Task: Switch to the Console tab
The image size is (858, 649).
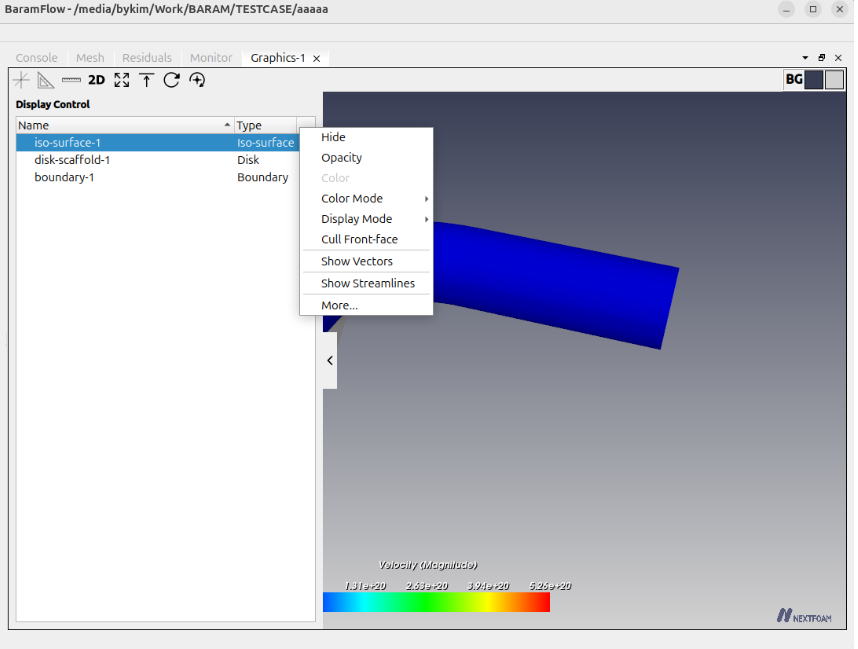Action: [x=37, y=58]
